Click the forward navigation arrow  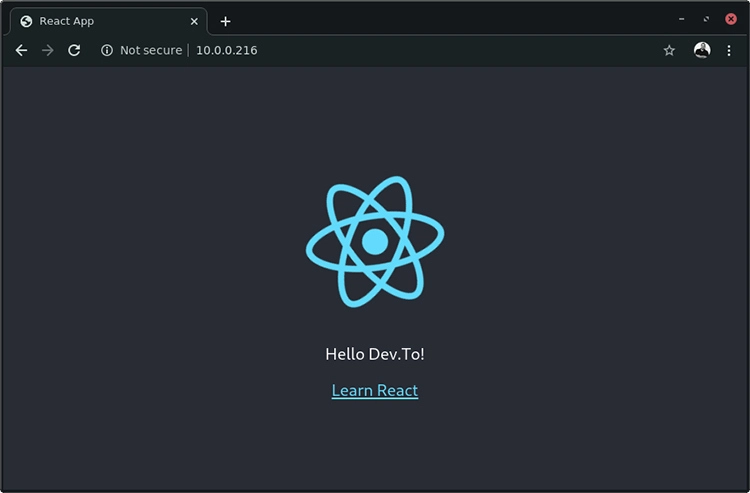47,50
